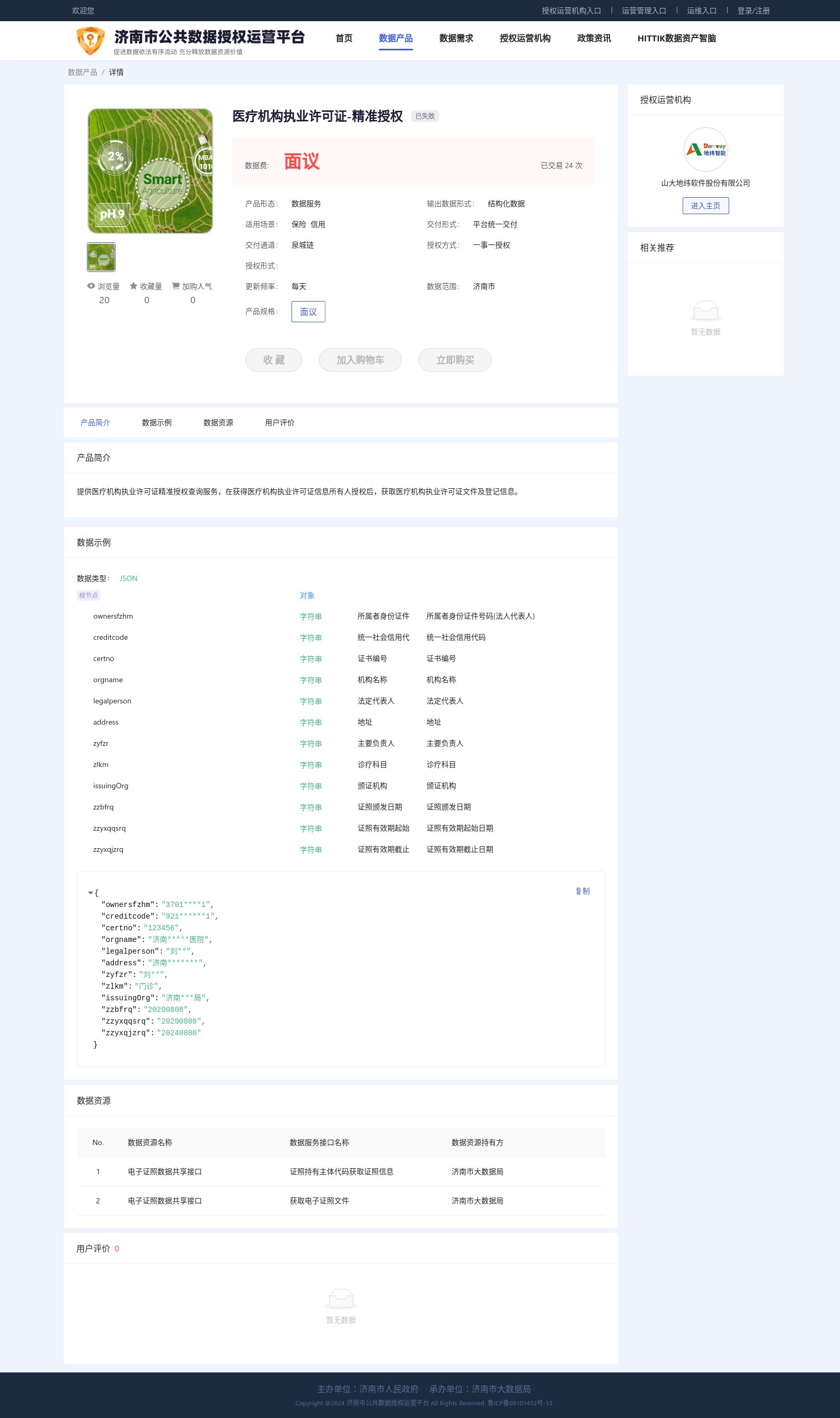Go back via 数据产品 breadcrumb
The height and width of the screenshot is (1418, 840).
pyautogui.click(x=83, y=72)
